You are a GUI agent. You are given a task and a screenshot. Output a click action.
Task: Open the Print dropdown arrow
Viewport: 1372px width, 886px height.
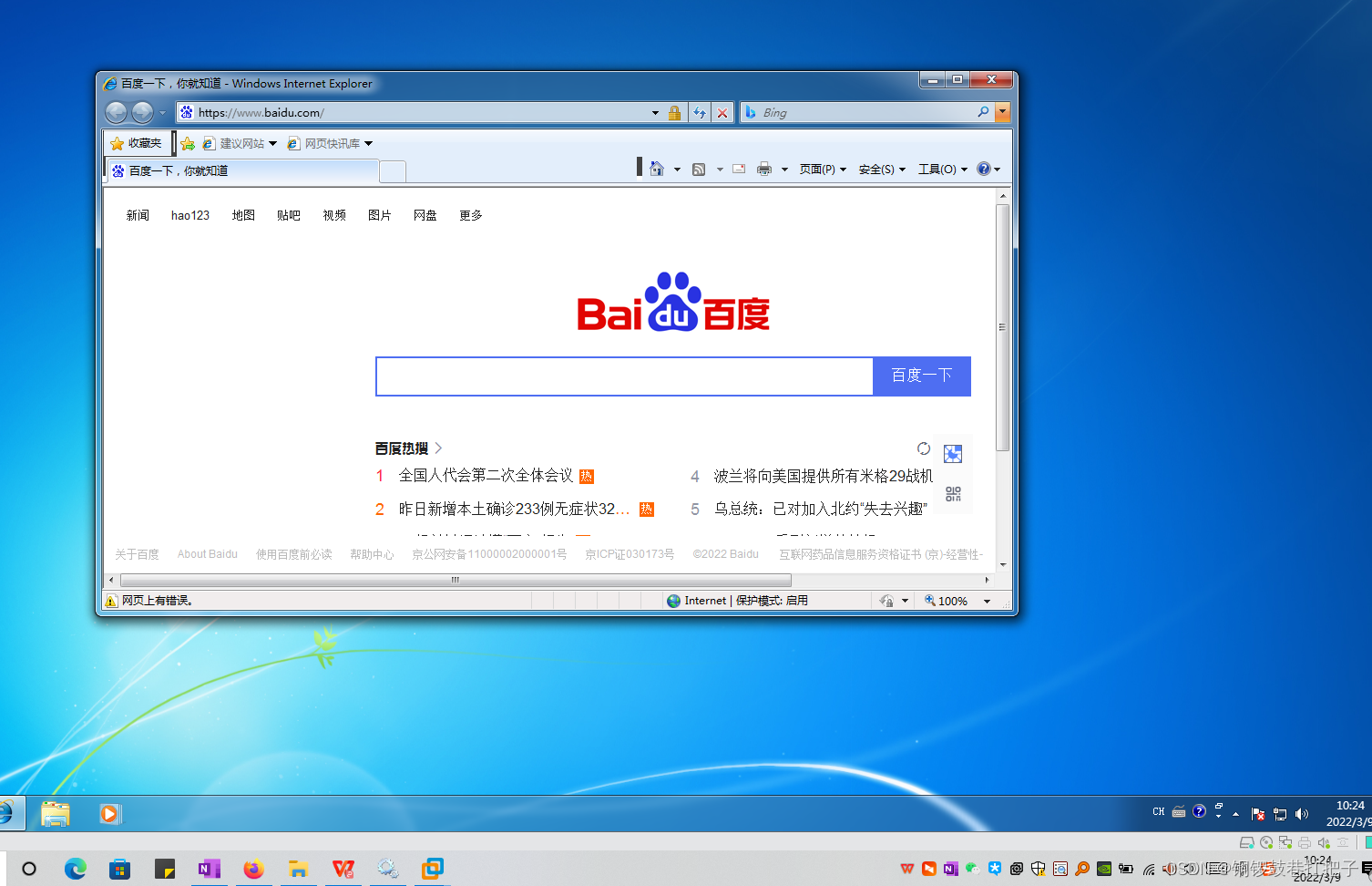tap(784, 170)
